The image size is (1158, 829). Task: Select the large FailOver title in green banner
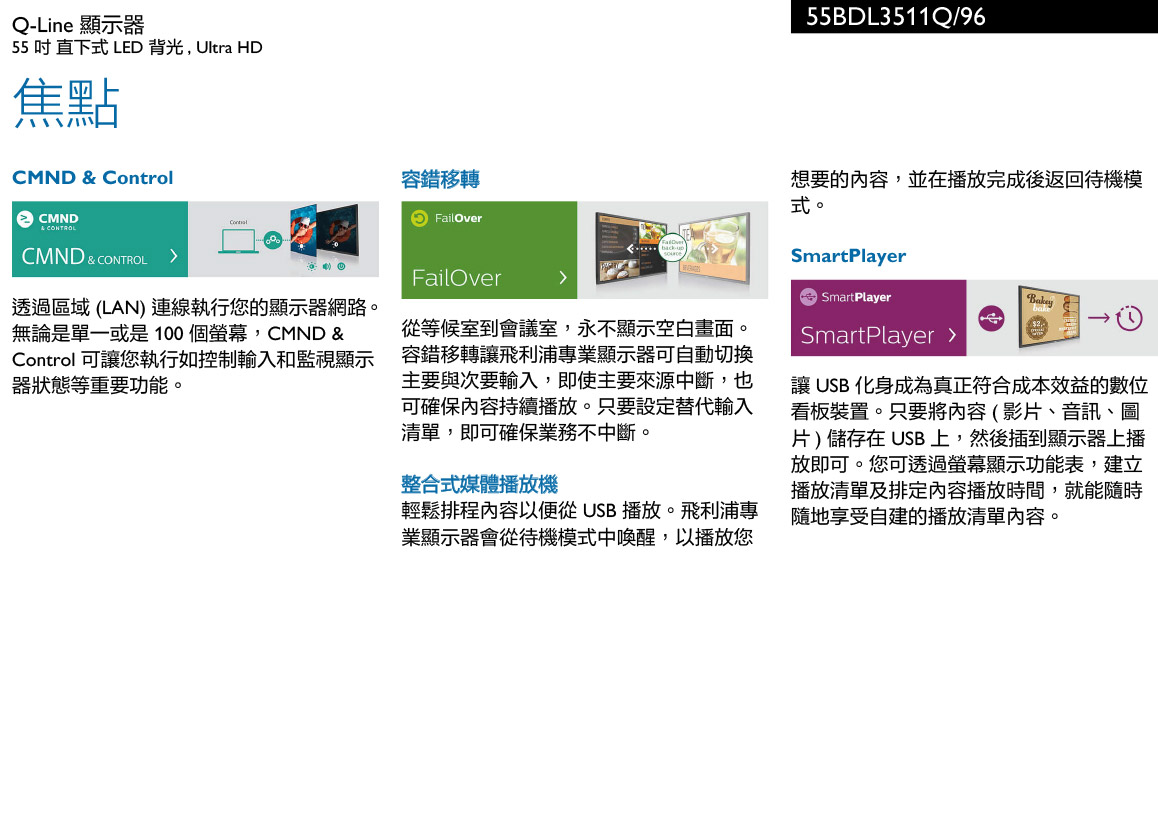(456, 278)
